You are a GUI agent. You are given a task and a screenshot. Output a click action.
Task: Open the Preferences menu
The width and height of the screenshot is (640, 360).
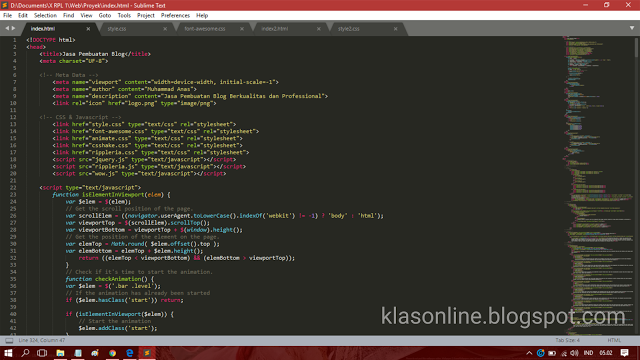coord(175,16)
